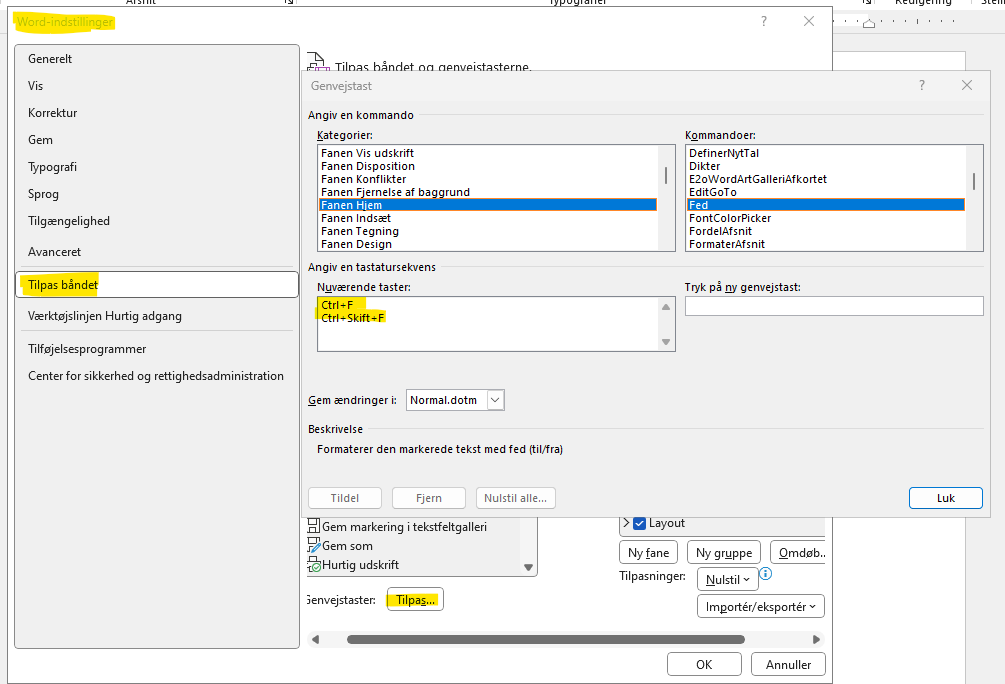
Task: Select command EditGoTo
Action: coord(826,192)
